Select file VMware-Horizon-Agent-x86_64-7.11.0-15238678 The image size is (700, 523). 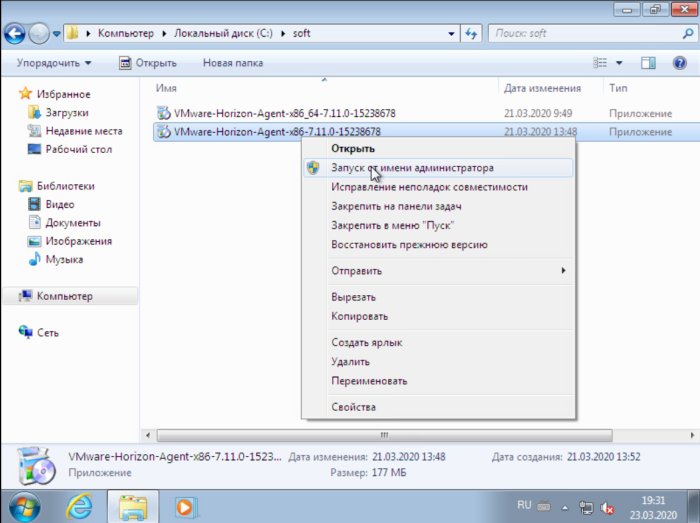click(285, 113)
